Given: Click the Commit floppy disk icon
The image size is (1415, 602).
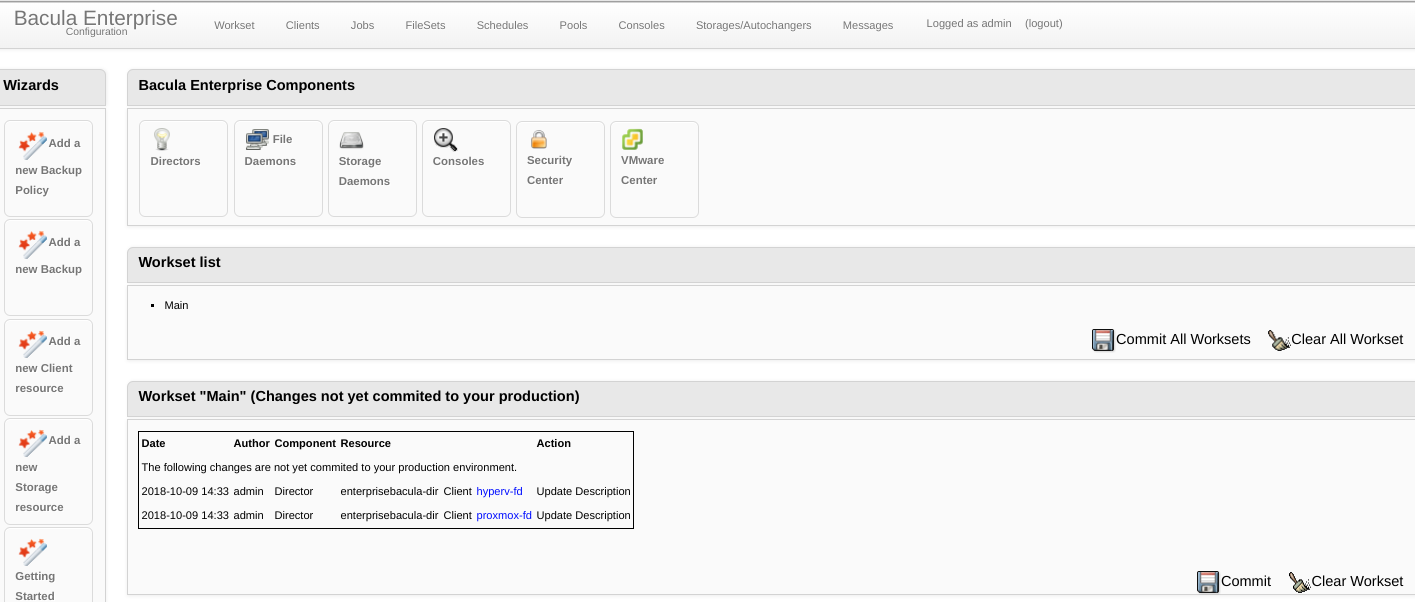Looking at the screenshot, I should pyautogui.click(x=1208, y=582).
